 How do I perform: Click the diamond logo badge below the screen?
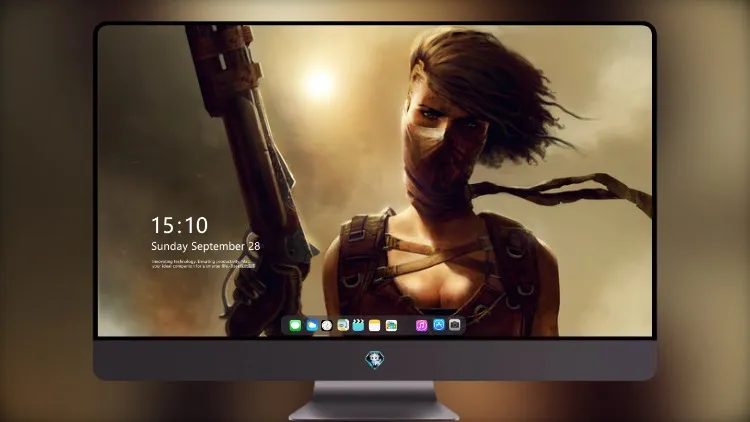pyautogui.click(x=375, y=360)
